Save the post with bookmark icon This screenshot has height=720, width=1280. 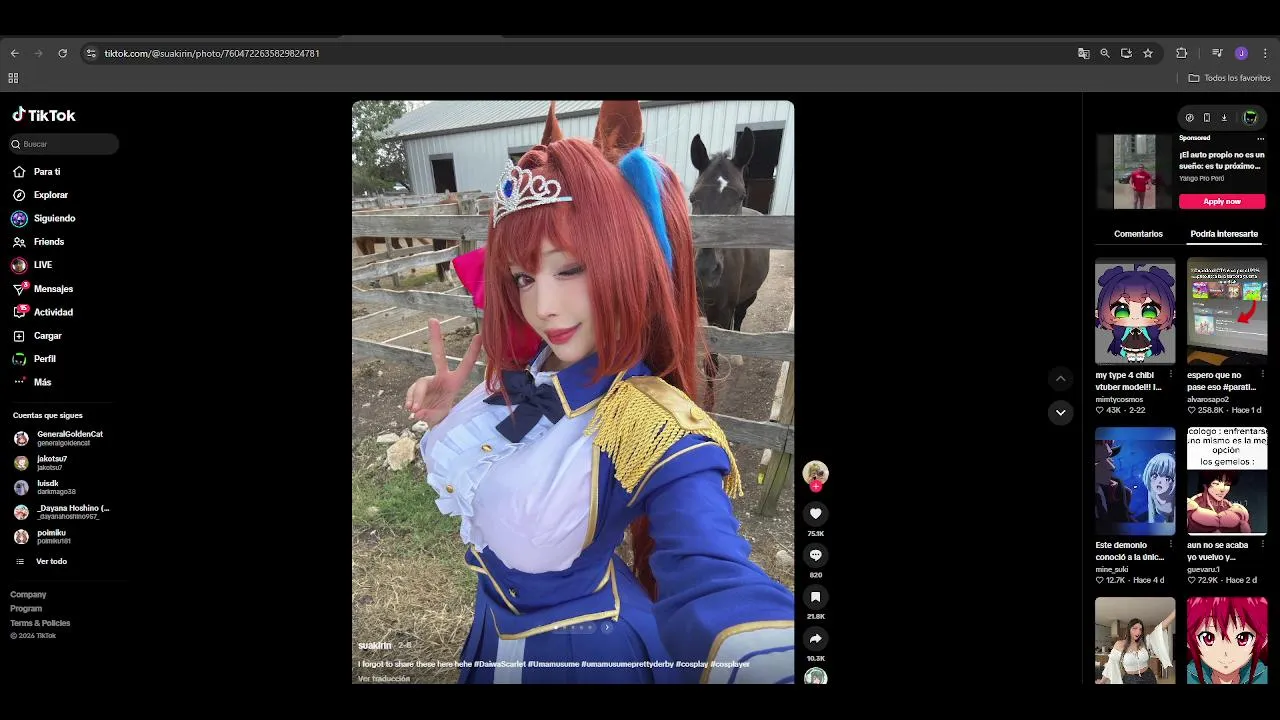tap(815, 597)
